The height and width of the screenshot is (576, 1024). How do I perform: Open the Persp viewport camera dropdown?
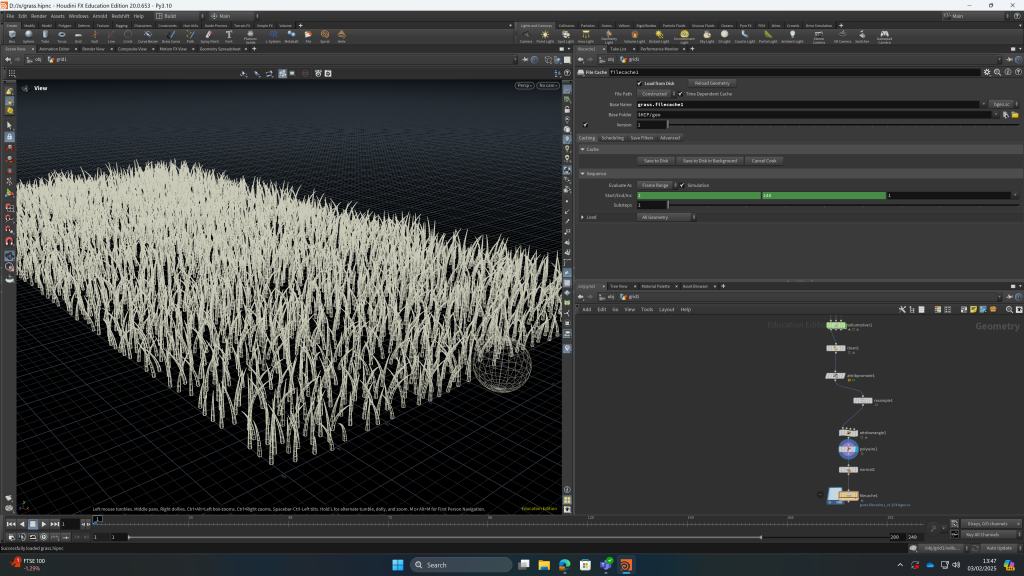click(x=524, y=86)
